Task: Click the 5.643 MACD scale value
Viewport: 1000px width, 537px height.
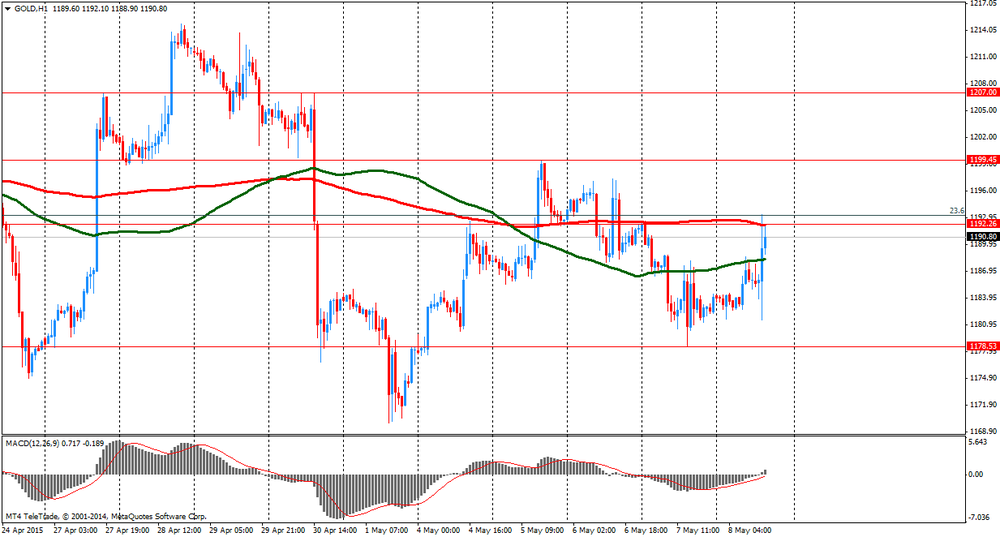Action: coord(978,442)
